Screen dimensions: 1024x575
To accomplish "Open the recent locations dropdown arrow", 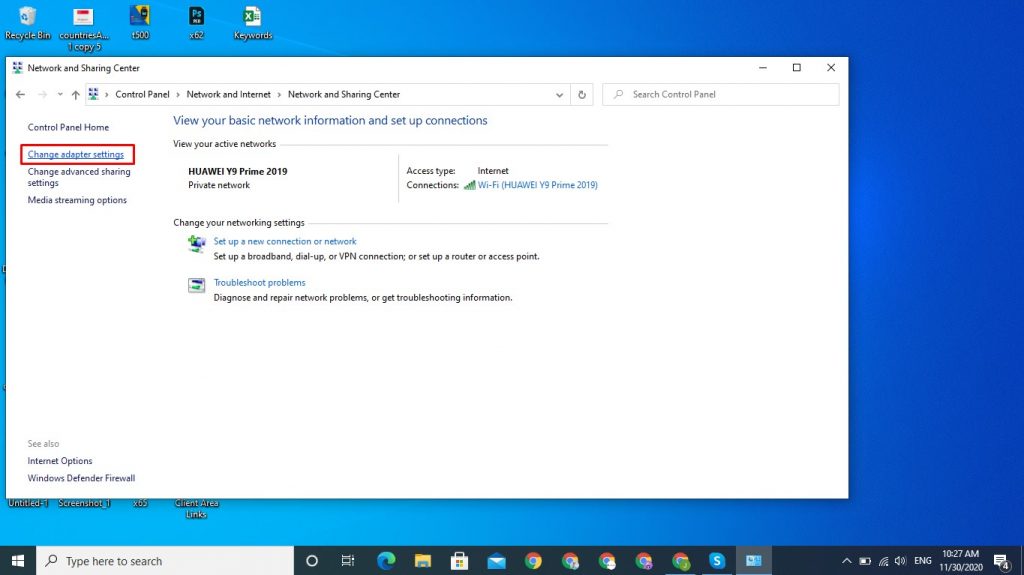I will (59, 95).
